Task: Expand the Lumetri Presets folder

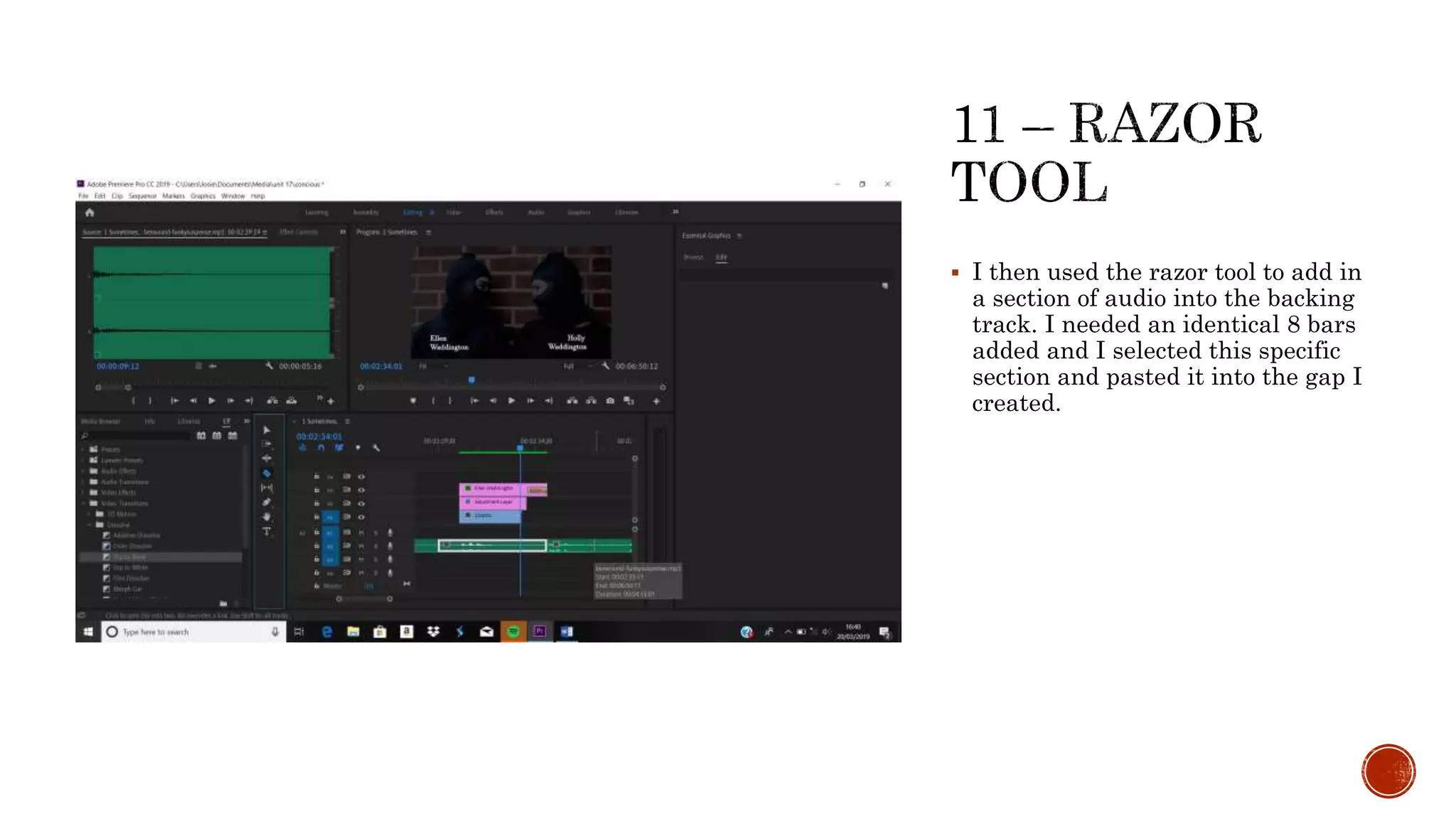Action: (83, 461)
